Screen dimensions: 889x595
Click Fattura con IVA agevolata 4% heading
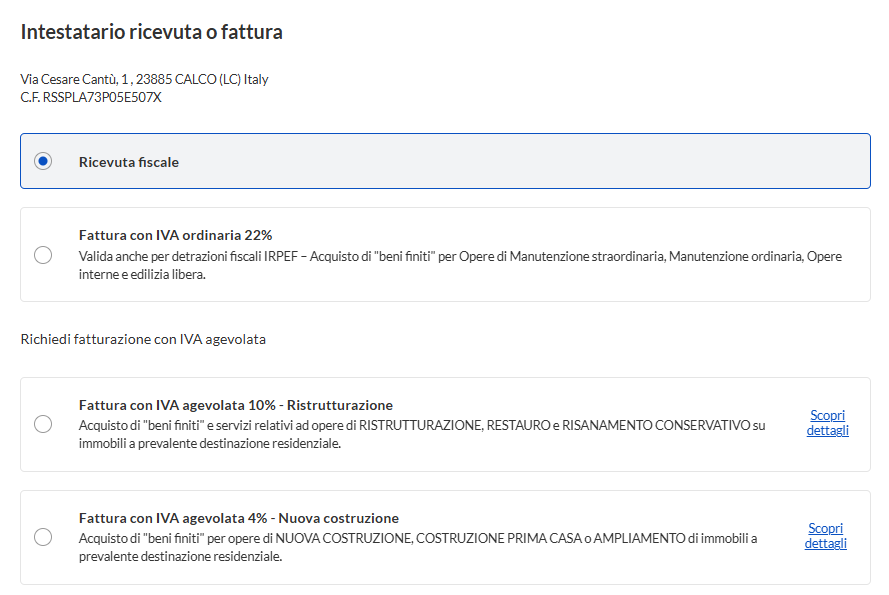point(239,518)
